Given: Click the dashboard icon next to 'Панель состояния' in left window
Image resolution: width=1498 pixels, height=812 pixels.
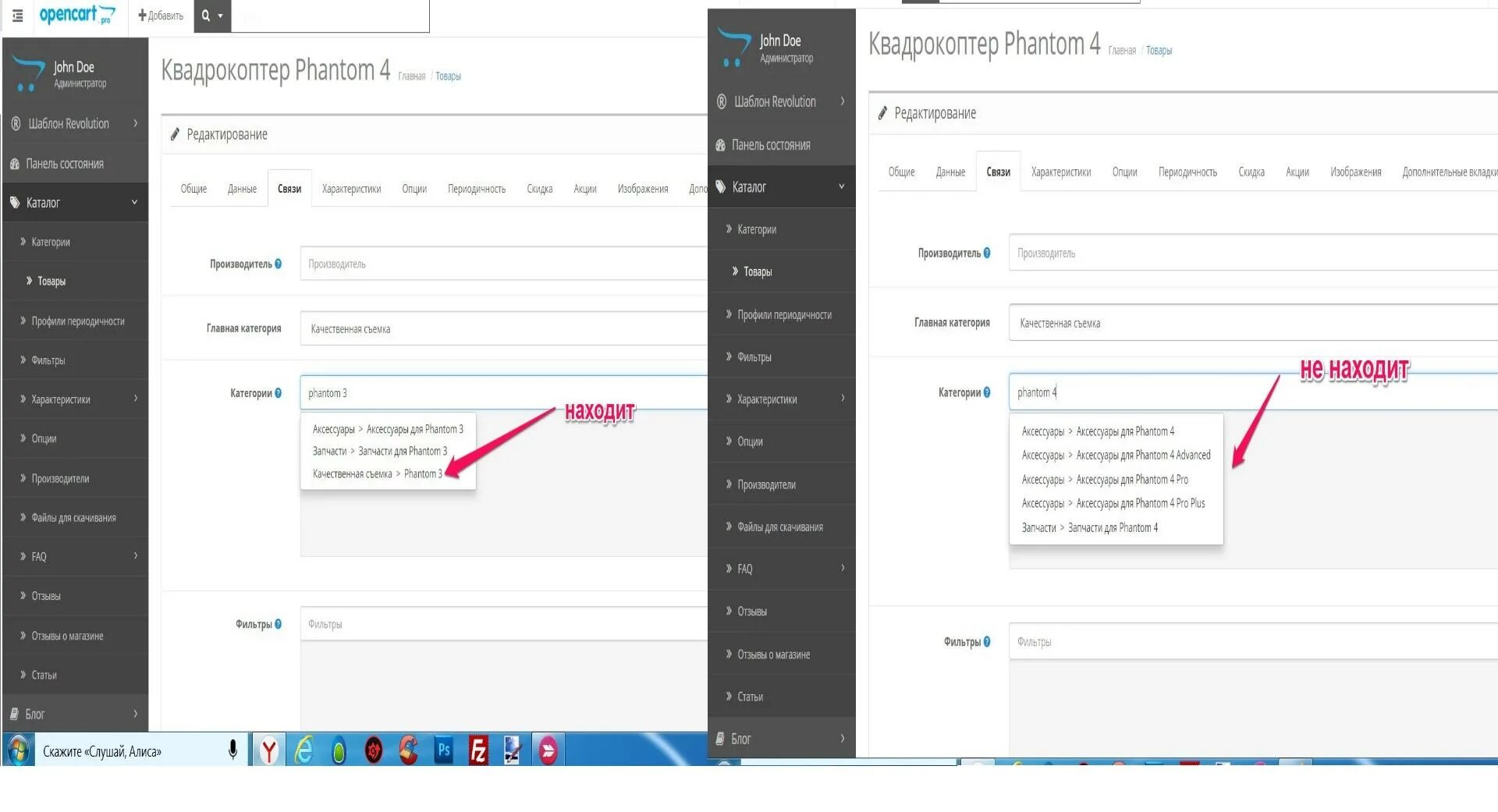Looking at the screenshot, I should [x=15, y=164].
